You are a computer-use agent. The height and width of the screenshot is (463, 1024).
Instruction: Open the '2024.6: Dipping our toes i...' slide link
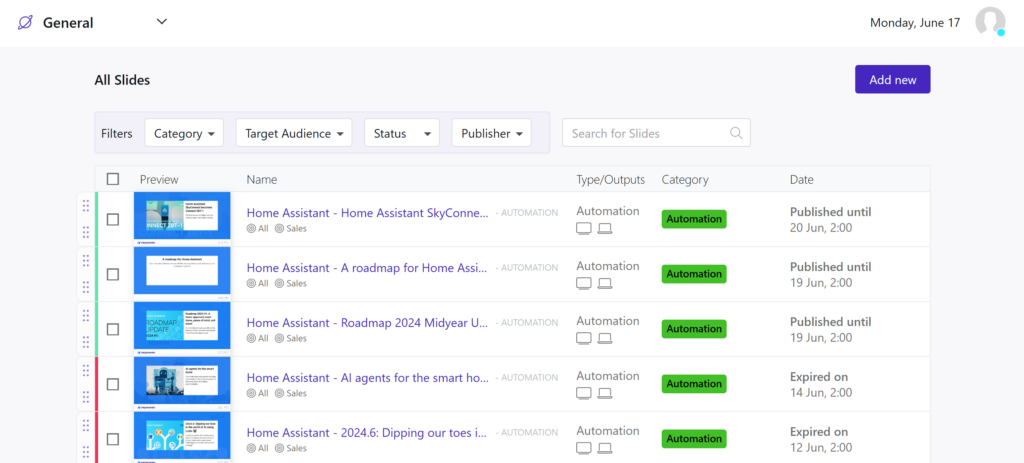(368, 432)
